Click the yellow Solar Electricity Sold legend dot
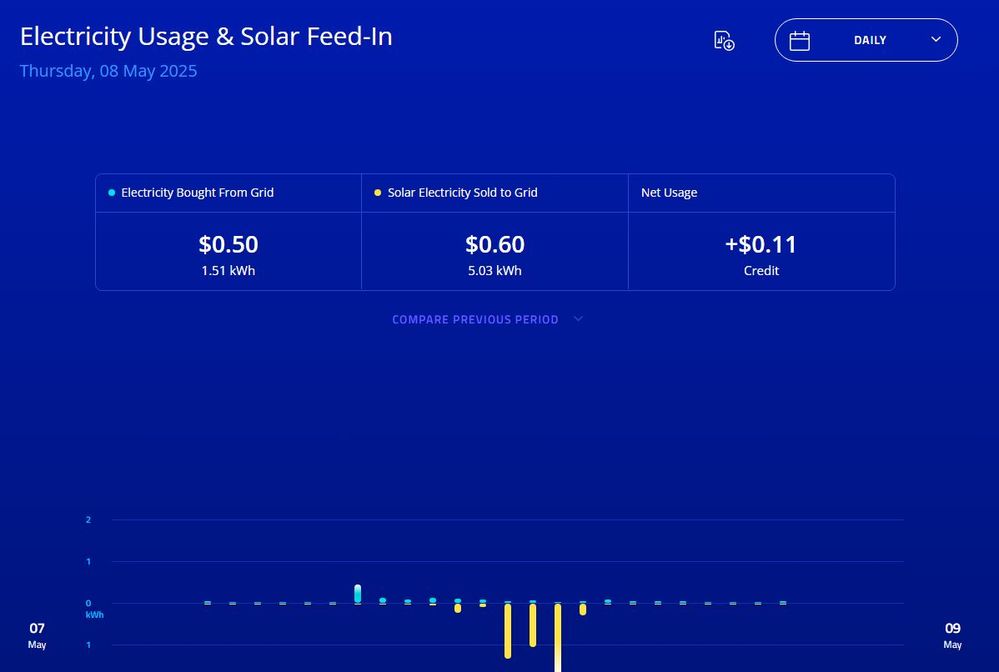The image size is (999, 672). click(x=377, y=192)
